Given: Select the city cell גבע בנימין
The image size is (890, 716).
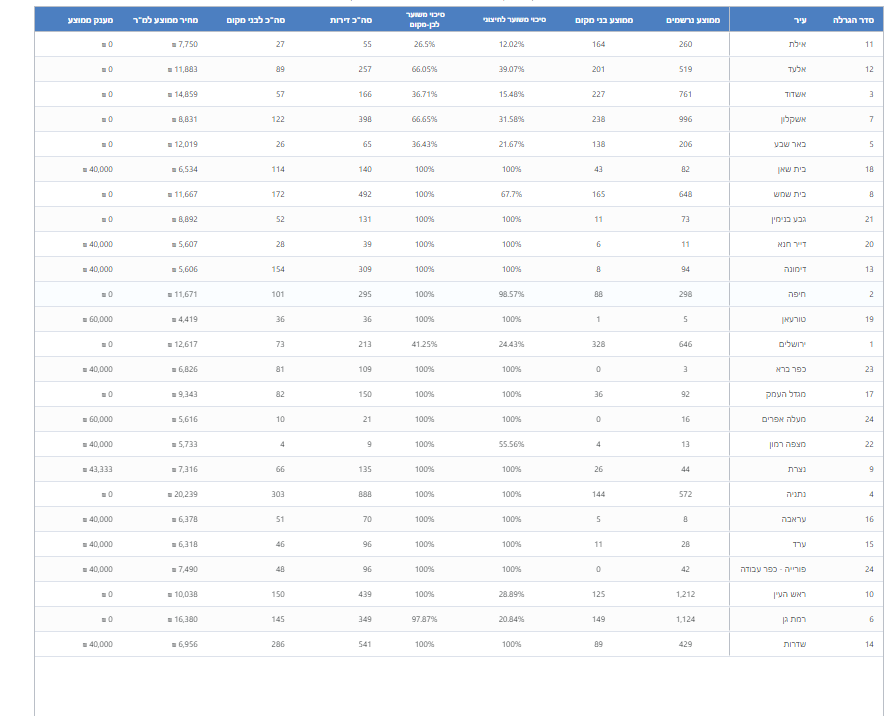Looking at the screenshot, I should [x=788, y=219].
